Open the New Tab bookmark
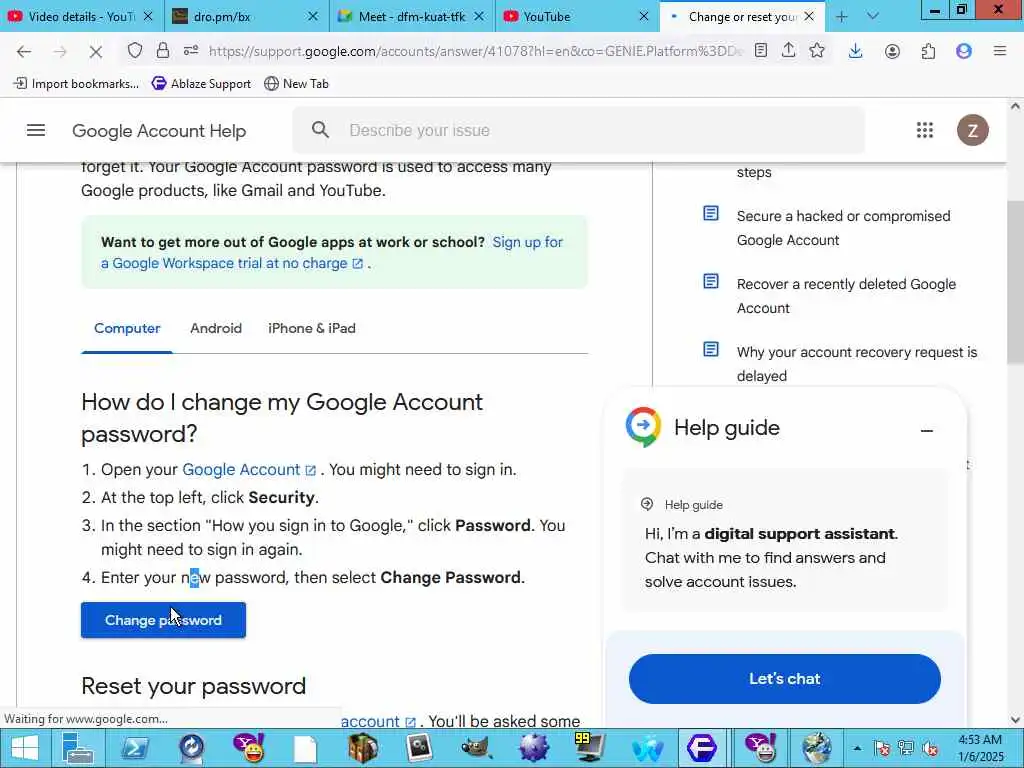1024x768 pixels. [296, 84]
